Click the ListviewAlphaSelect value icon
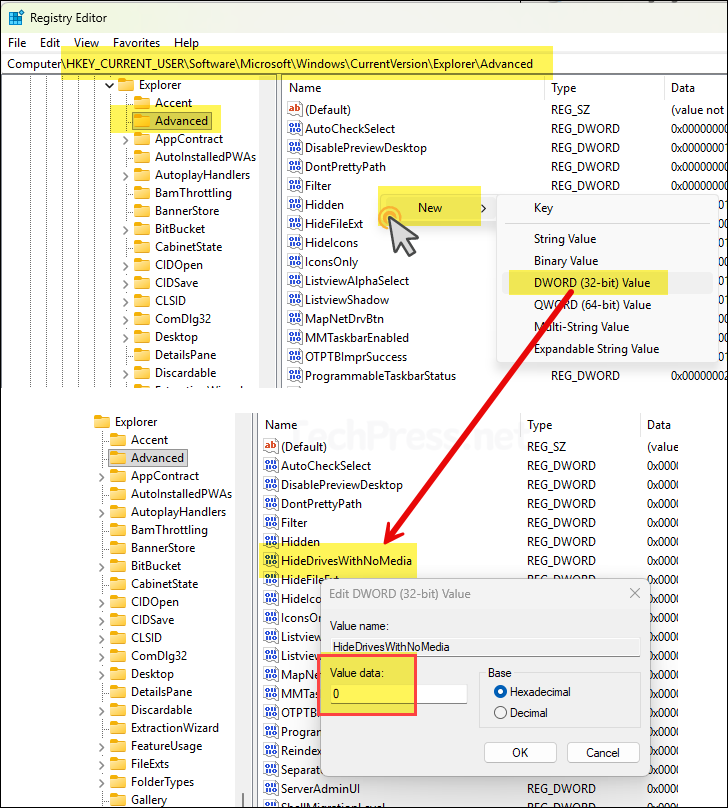This screenshot has width=728, height=808. (295, 281)
